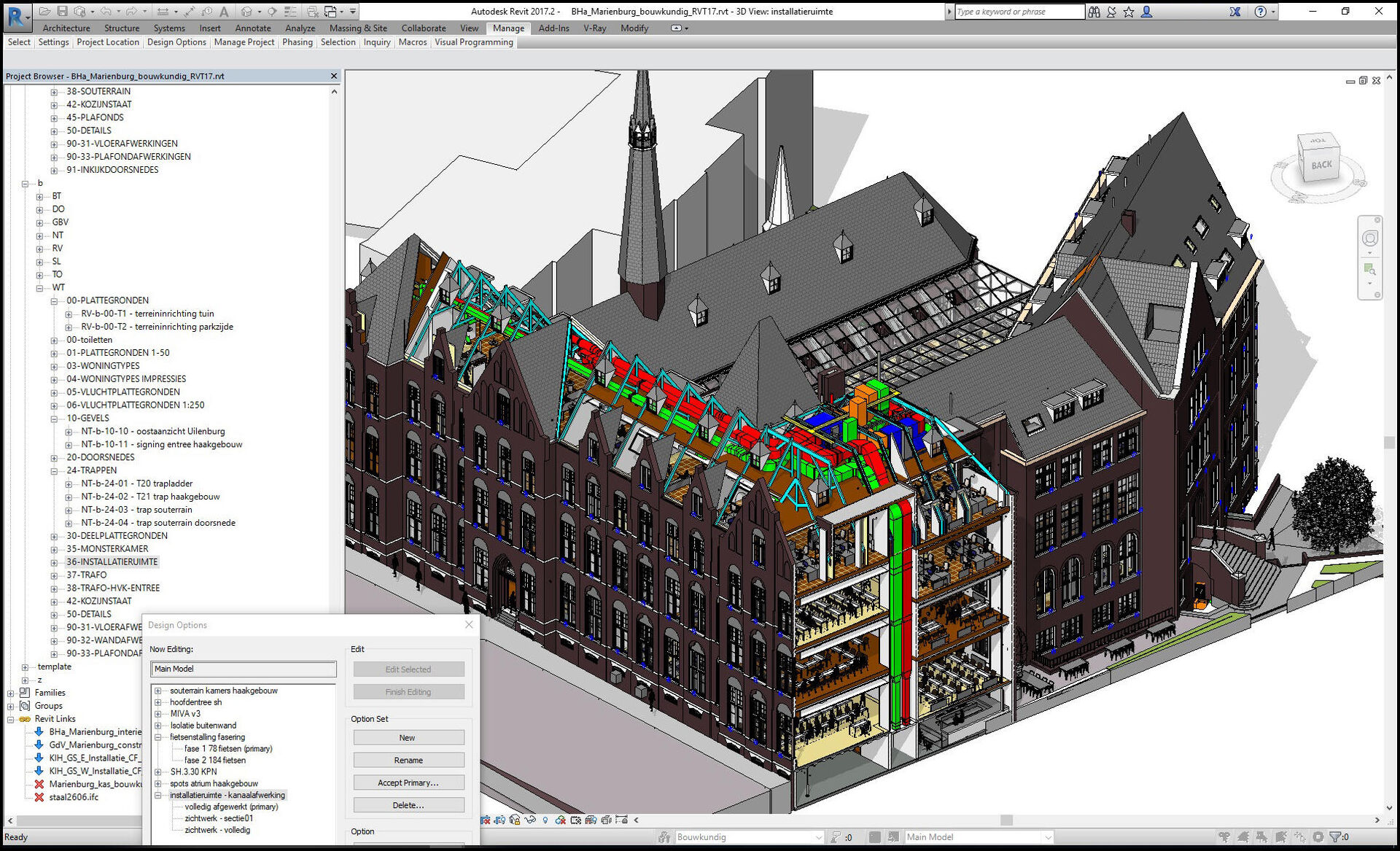Select the 'Marienburg_kas_bouwk' link entry
1400x851 pixels.
(95, 785)
